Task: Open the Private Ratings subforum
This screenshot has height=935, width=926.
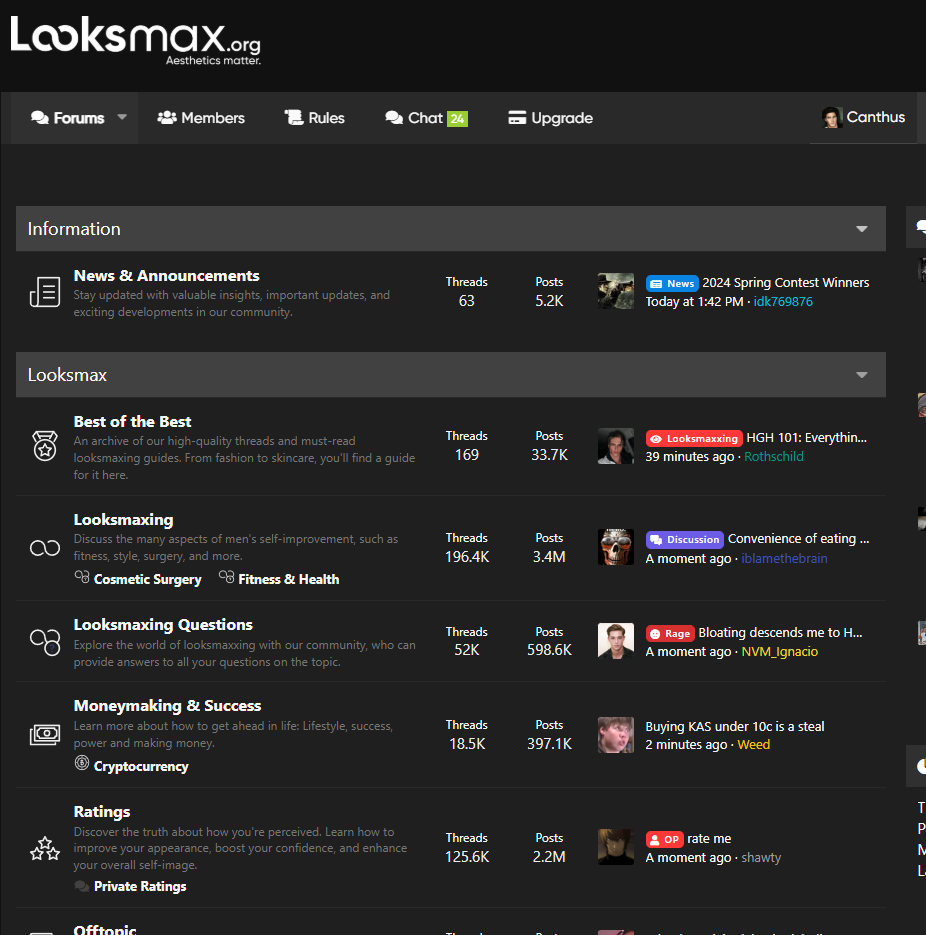Action: click(x=140, y=886)
